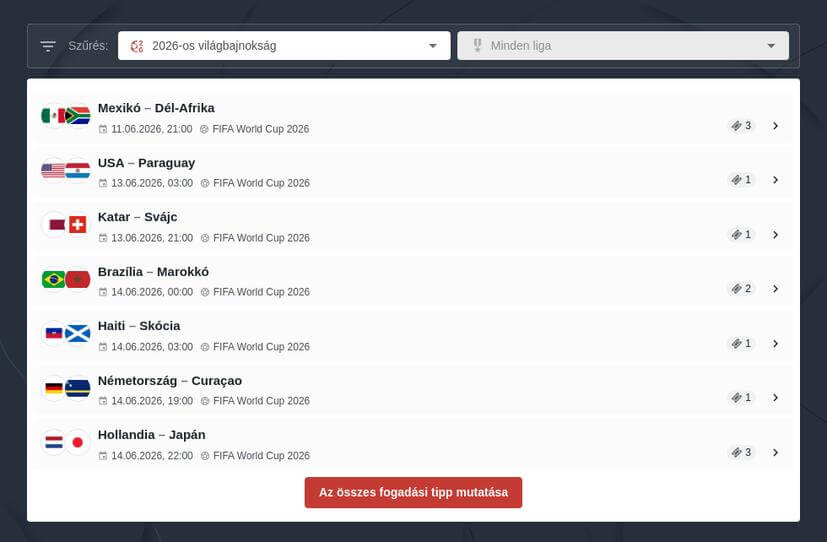Click the Switzerland flag icon

coord(78,225)
